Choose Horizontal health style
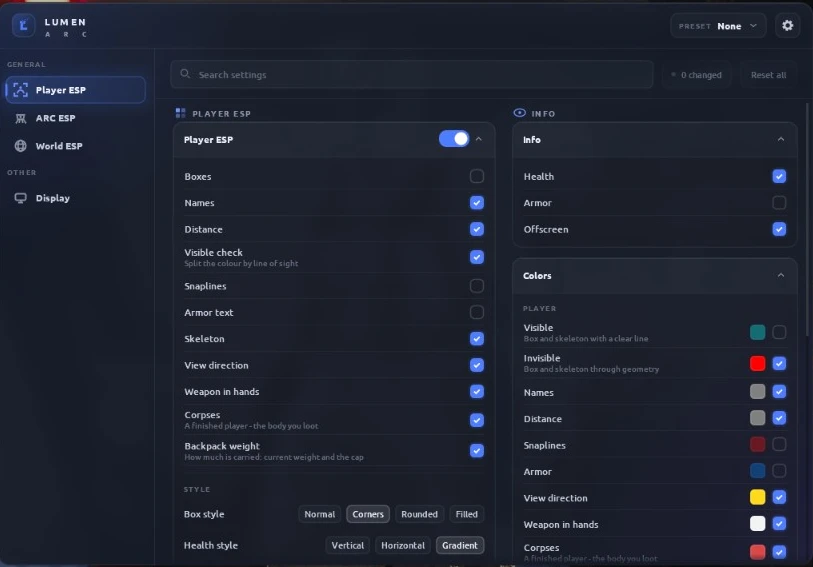Image resolution: width=813 pixels, height=567 pixels. coord(402,545)
